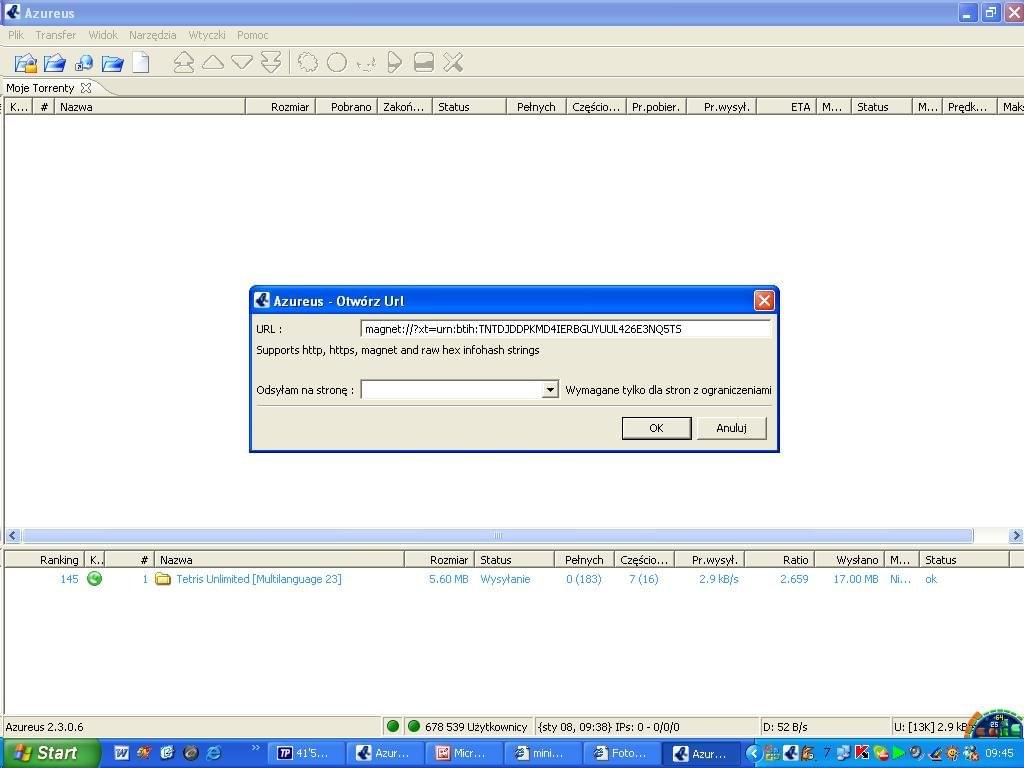Click the open torrent file toolbar icon
This screenshot has width=1024, height=768.
(25, 63)
